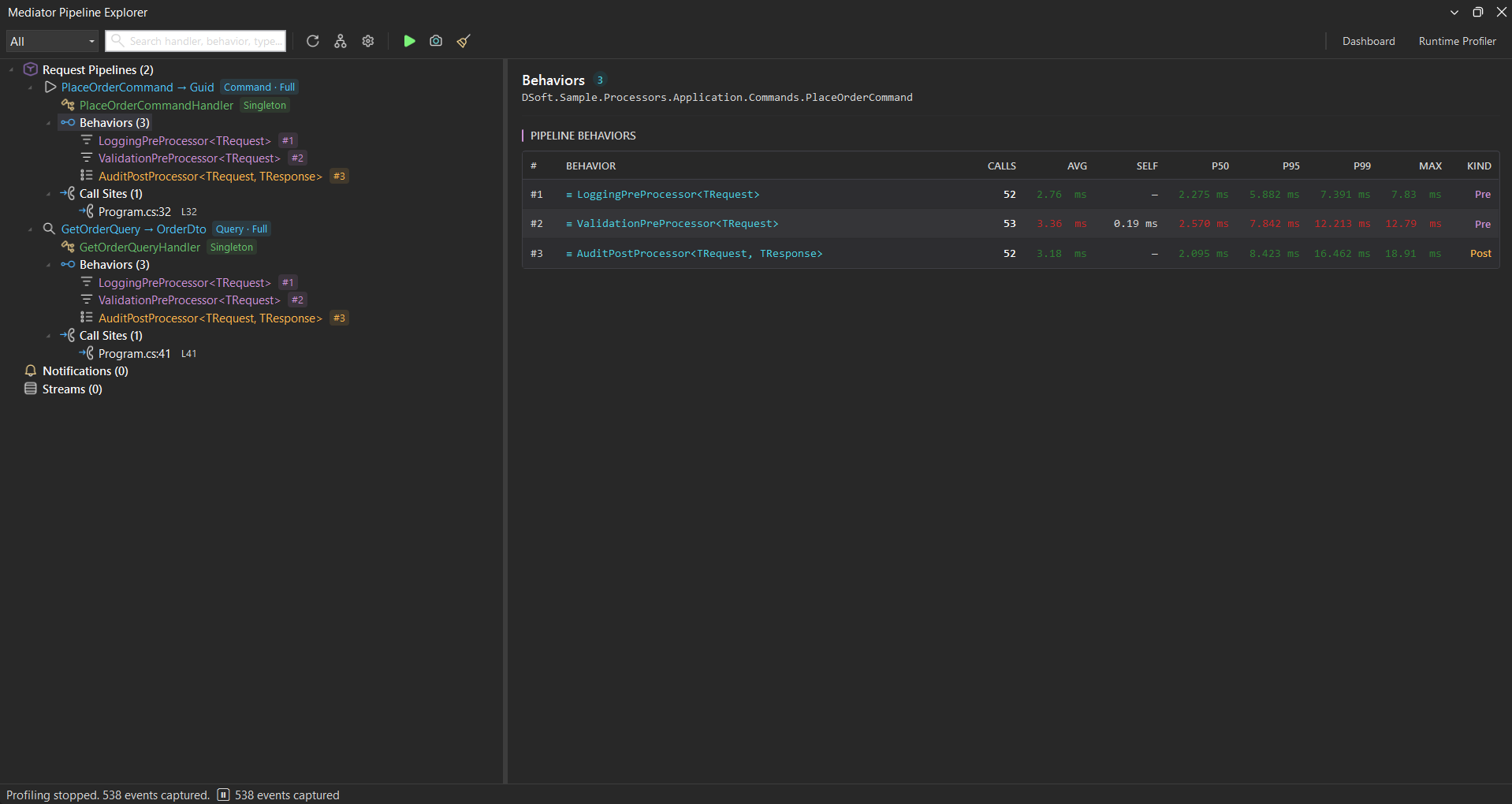This screenshot has width=1512, height=804.
Task: Click the Profiling stopped status message
Action: pos(108,795)
